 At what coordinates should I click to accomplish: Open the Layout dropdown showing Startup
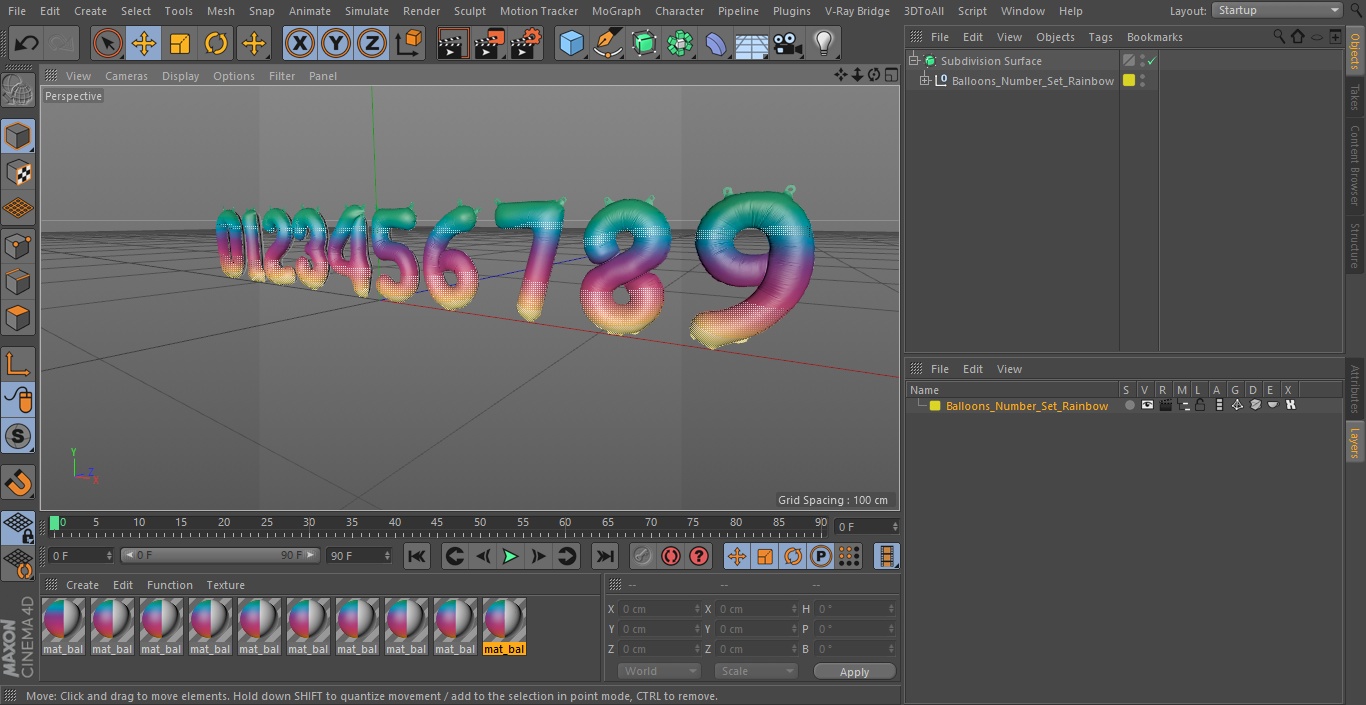pos(1277,10)
